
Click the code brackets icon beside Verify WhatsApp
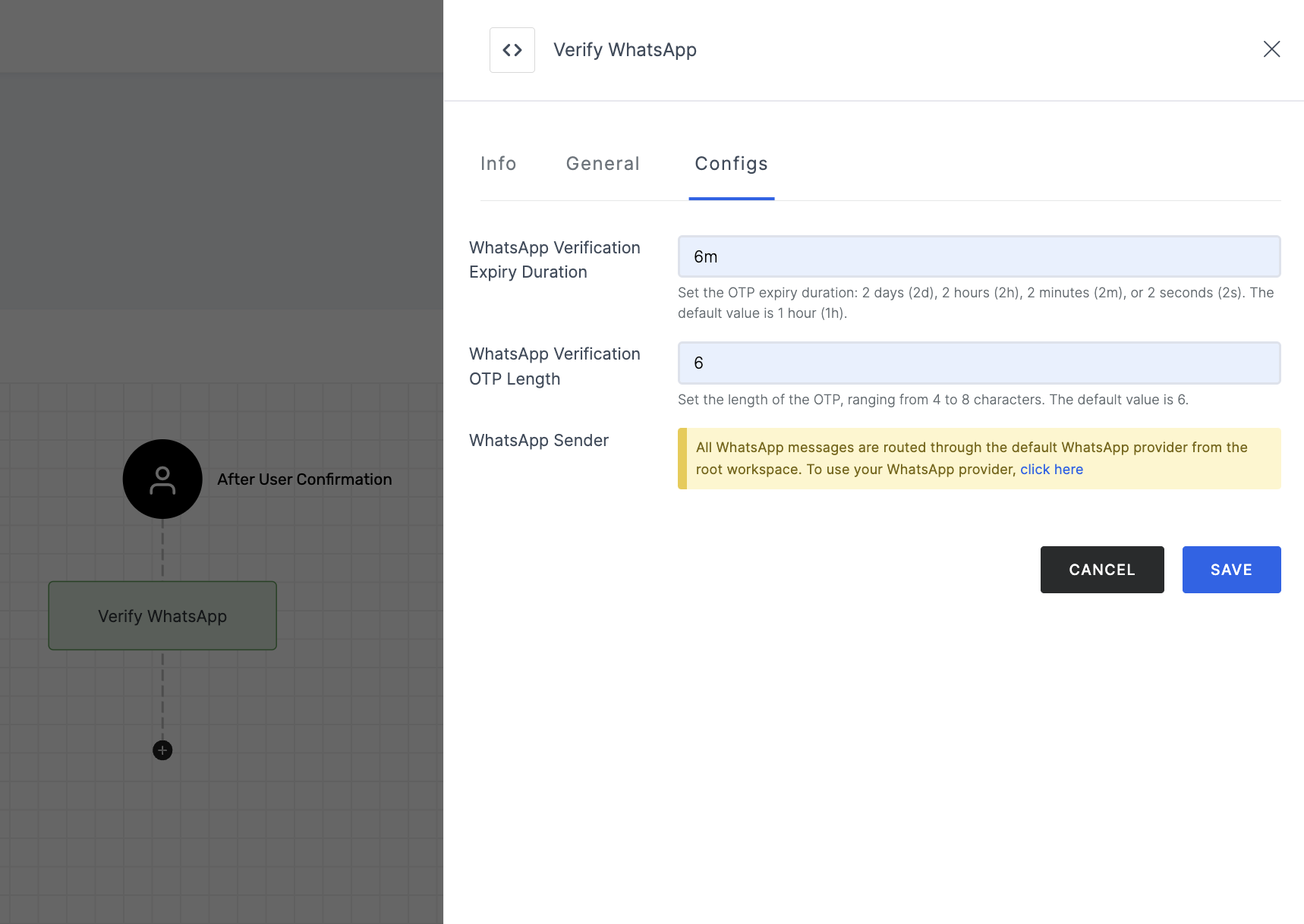pyautogui.click(x=512, y=50)
